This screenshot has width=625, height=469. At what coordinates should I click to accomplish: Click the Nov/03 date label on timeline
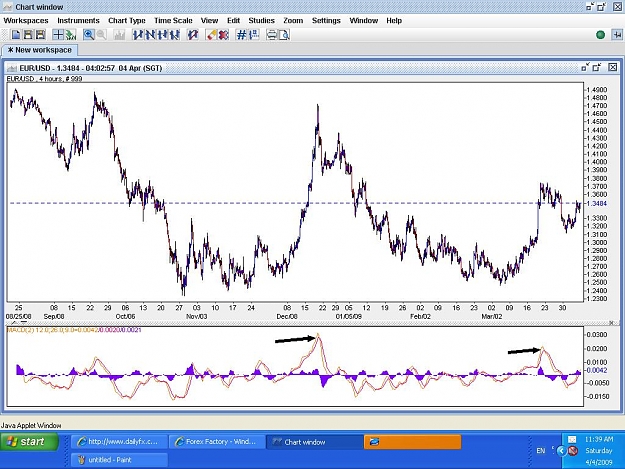tap(197, 316)
